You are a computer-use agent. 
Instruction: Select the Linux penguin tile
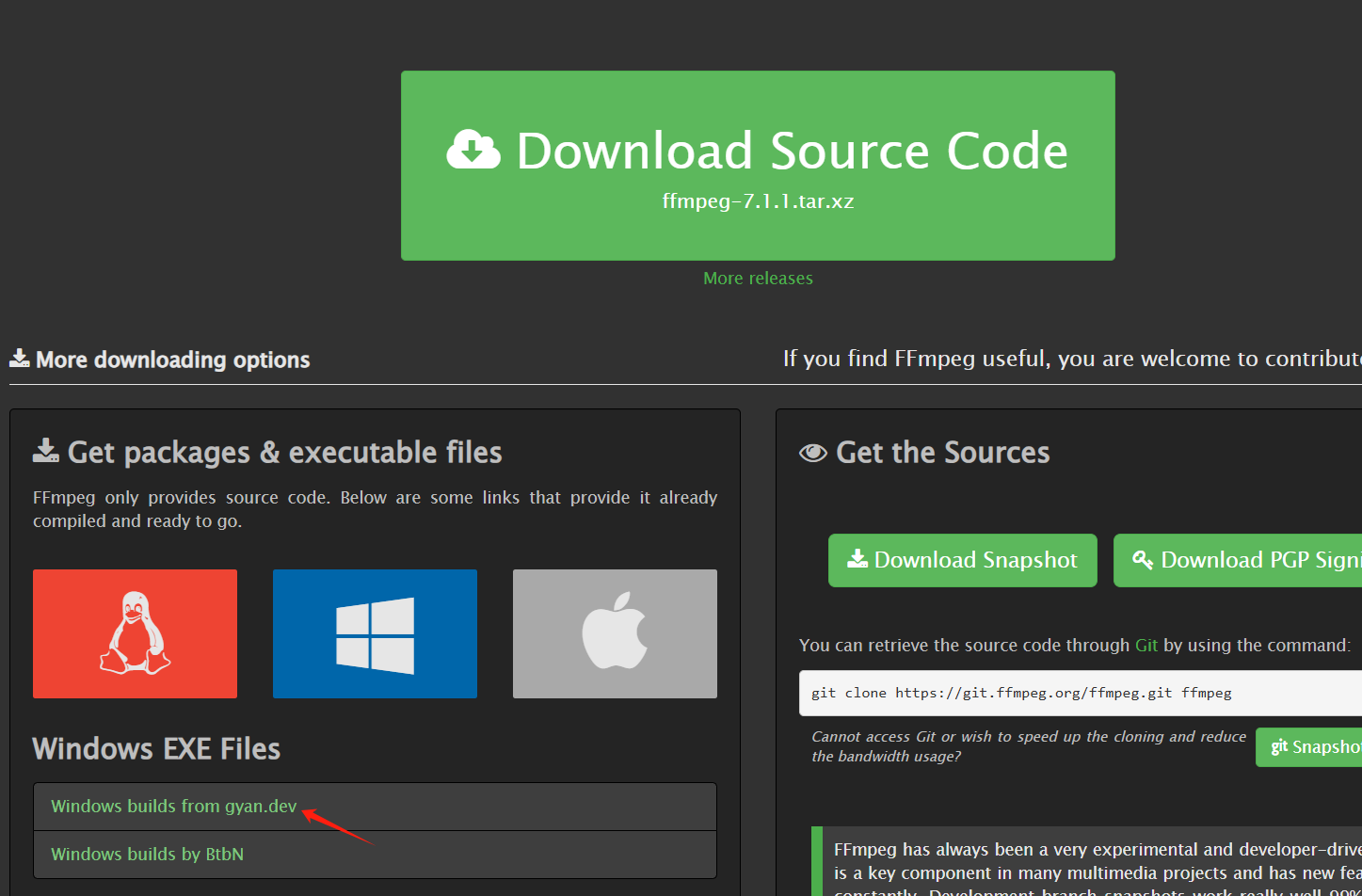[x=135, y=633]
